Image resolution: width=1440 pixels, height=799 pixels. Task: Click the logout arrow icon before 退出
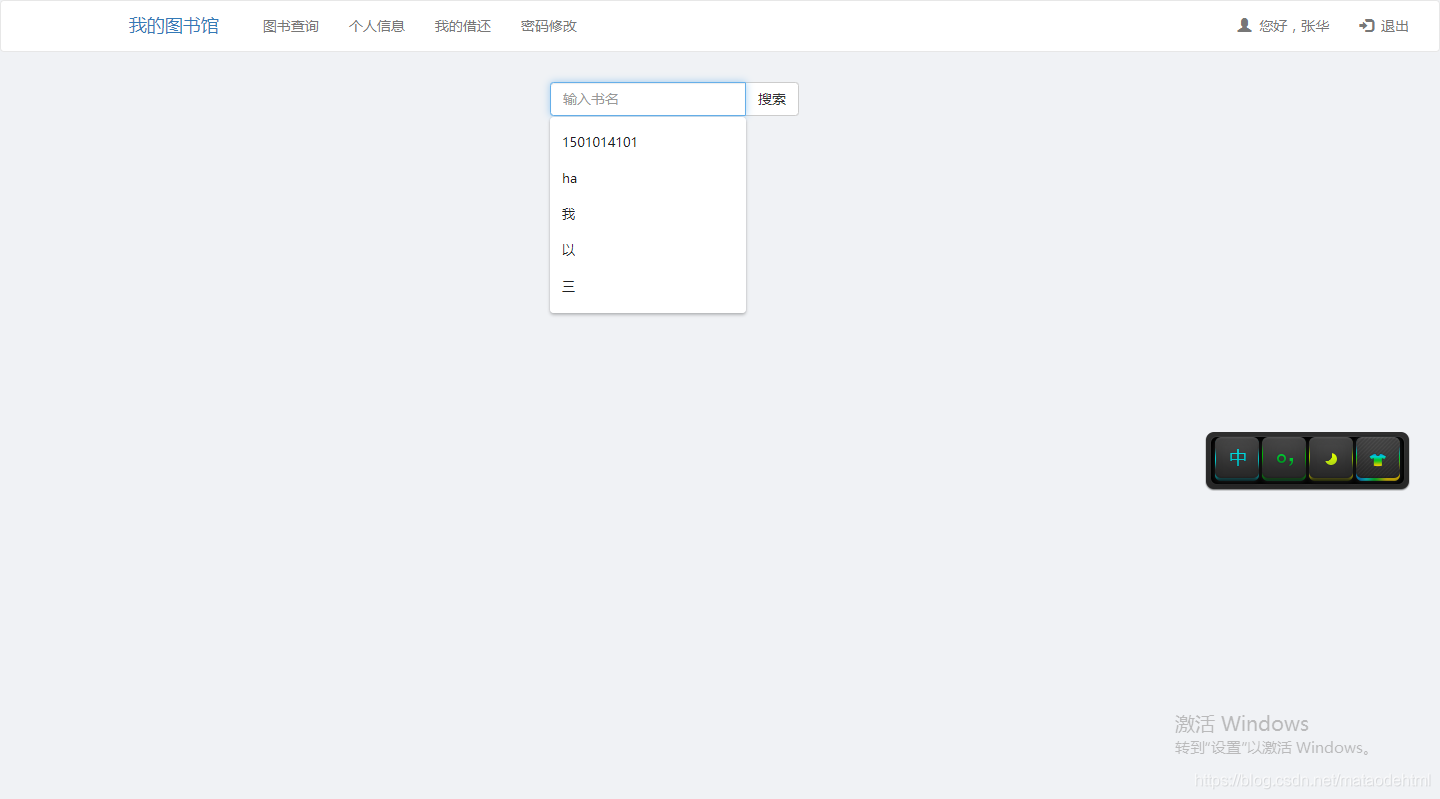(x=1366, y=25)
